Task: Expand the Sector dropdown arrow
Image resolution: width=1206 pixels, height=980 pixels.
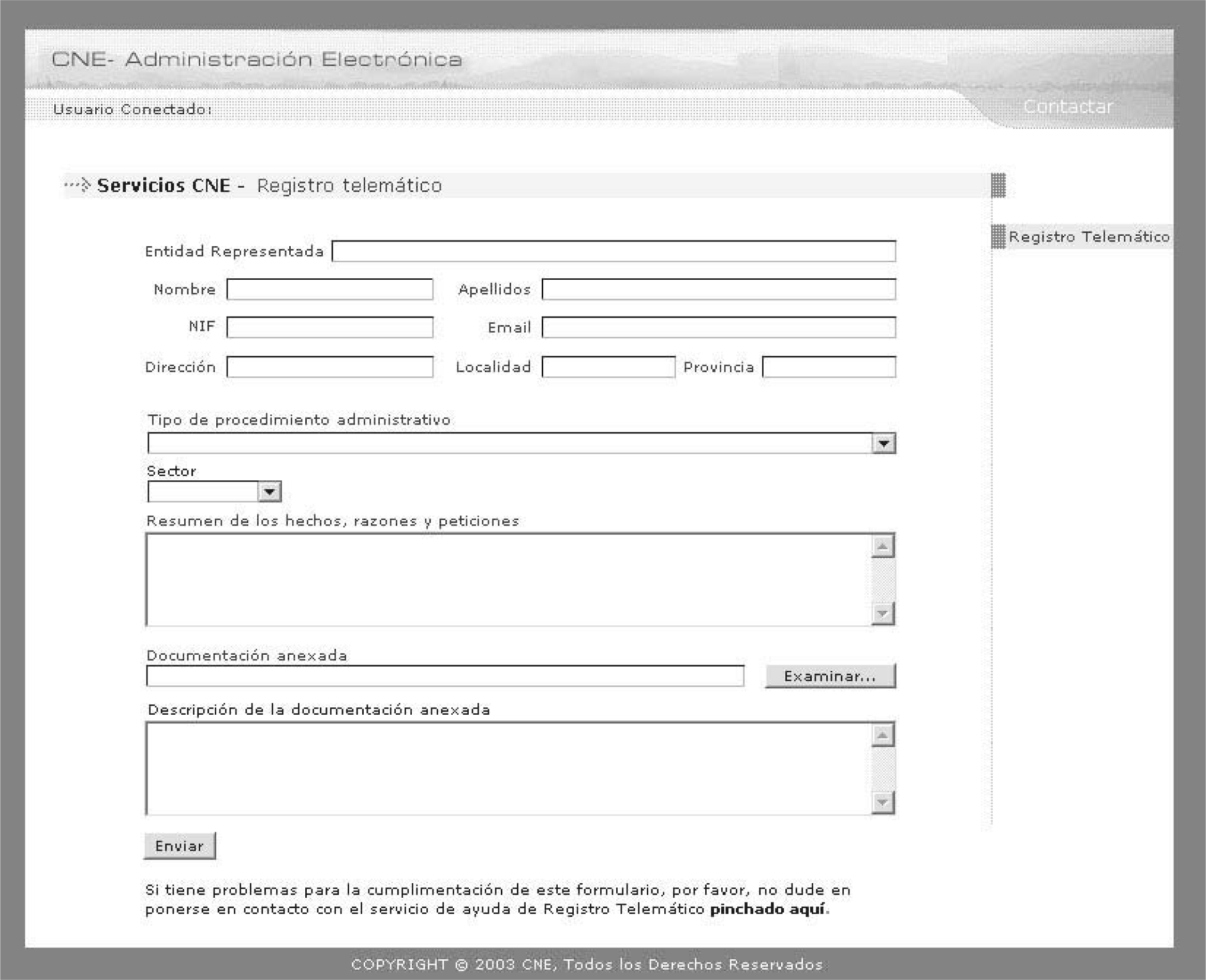Action: tap(270, 492)
